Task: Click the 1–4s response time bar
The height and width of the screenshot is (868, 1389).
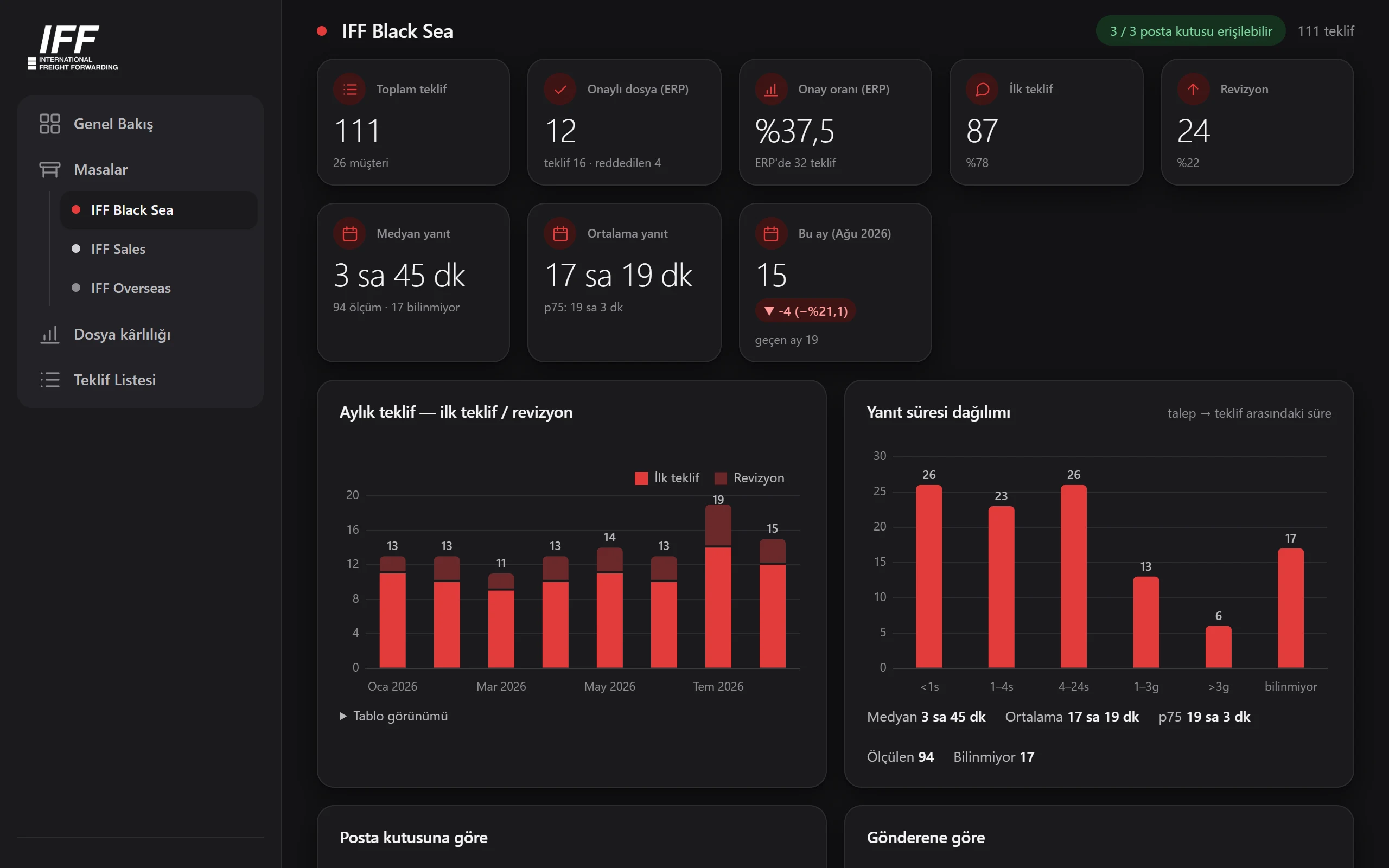Action: pyautogui.click(x=1001, y=586)
